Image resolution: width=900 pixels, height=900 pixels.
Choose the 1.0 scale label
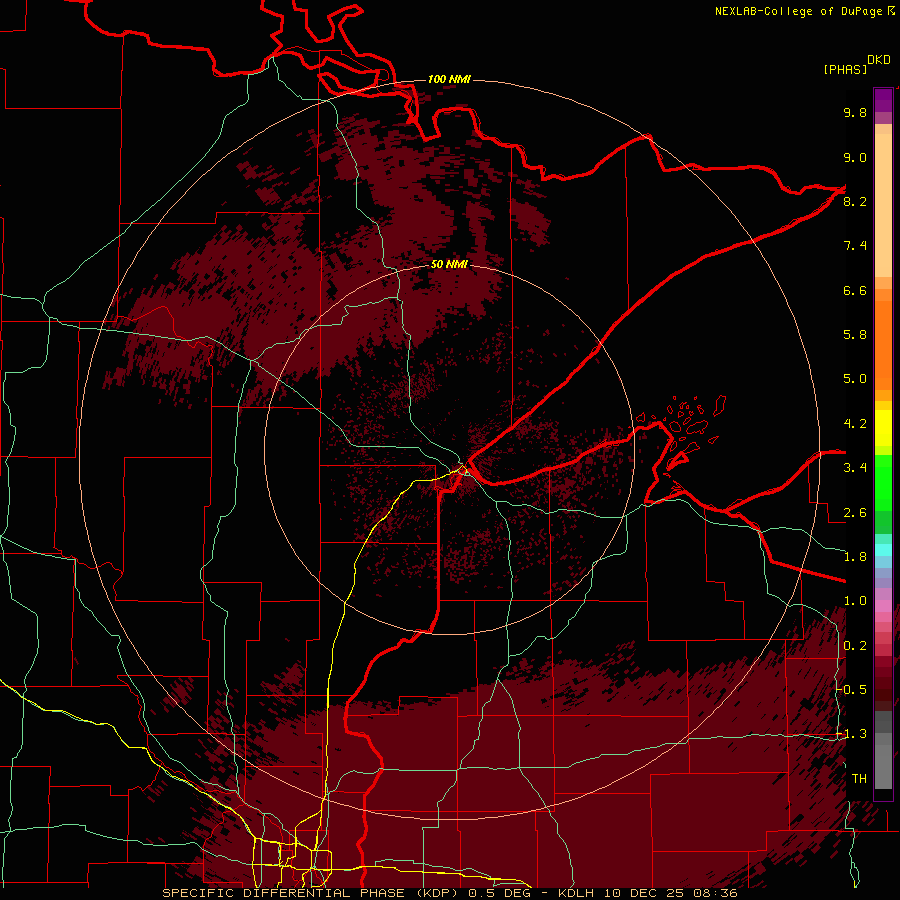point(855,601)
